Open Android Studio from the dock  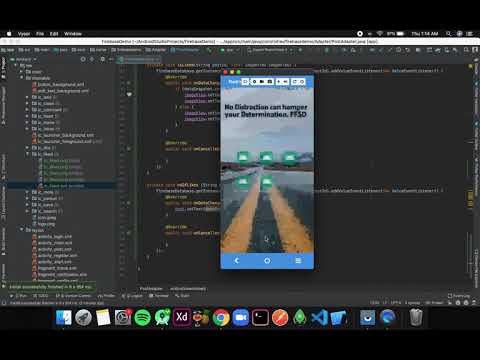coord(162,317)
